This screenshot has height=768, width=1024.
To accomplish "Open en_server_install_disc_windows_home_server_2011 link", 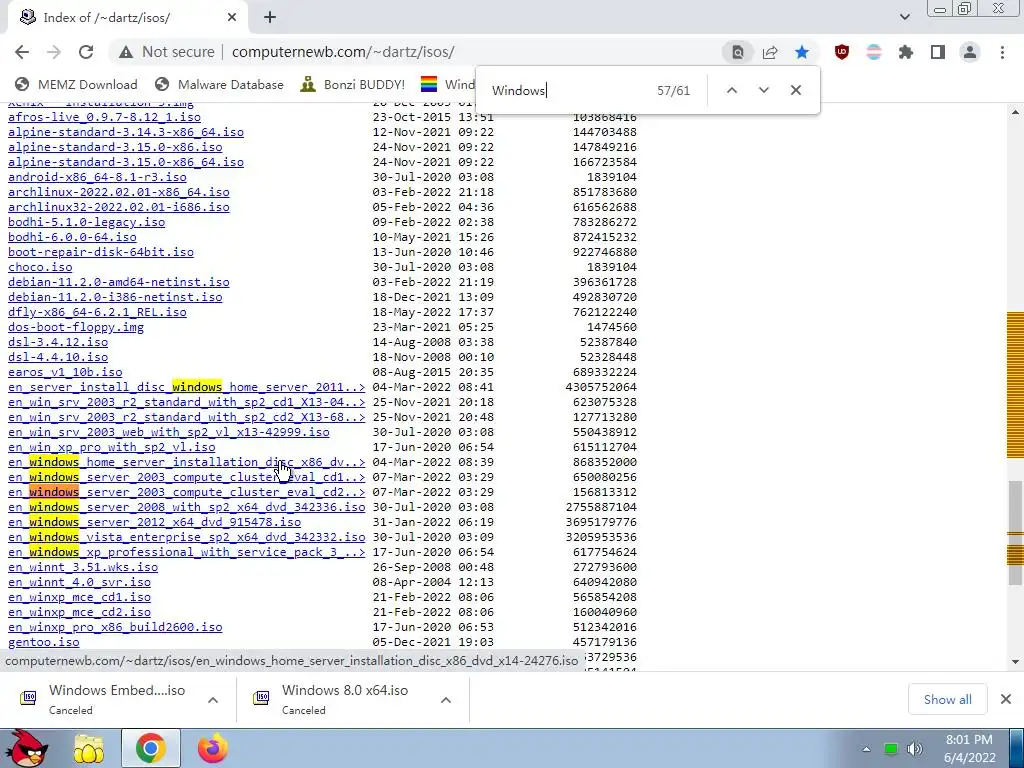I will click(x=187, y=388).
